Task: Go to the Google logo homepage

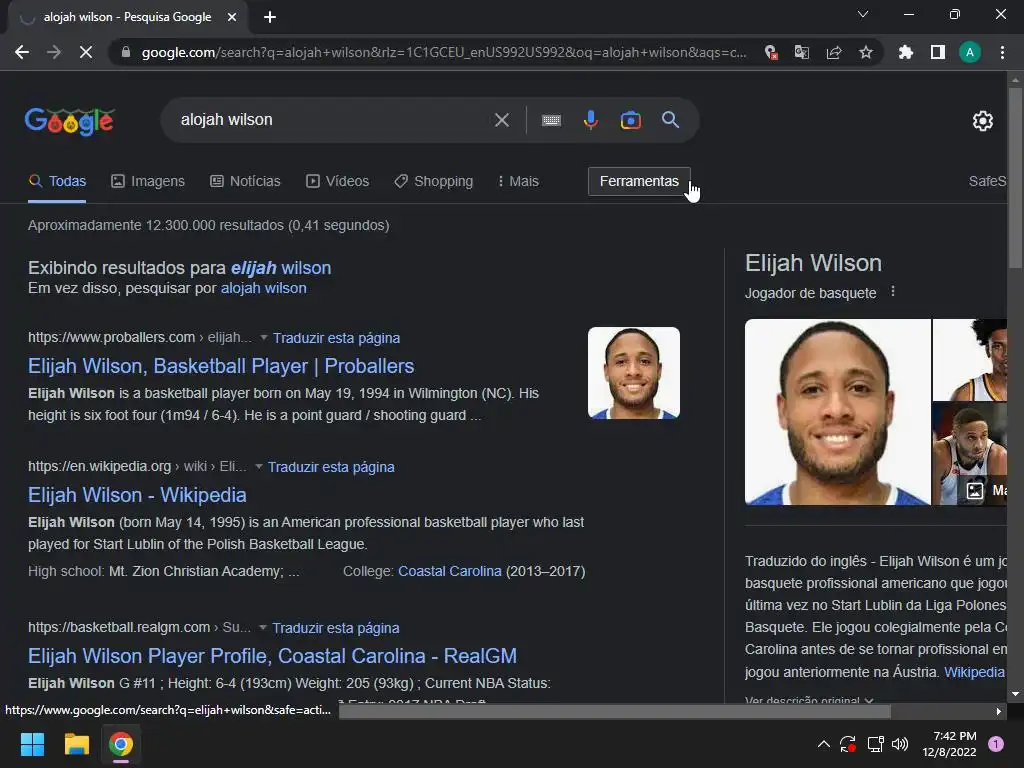Action: coord(70,121)
